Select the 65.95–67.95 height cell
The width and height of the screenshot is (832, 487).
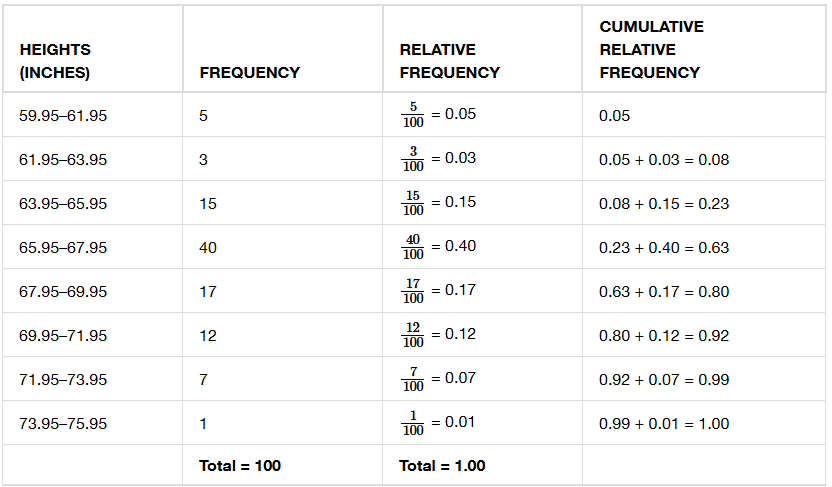pyautogui.click(x=63, y=248)
